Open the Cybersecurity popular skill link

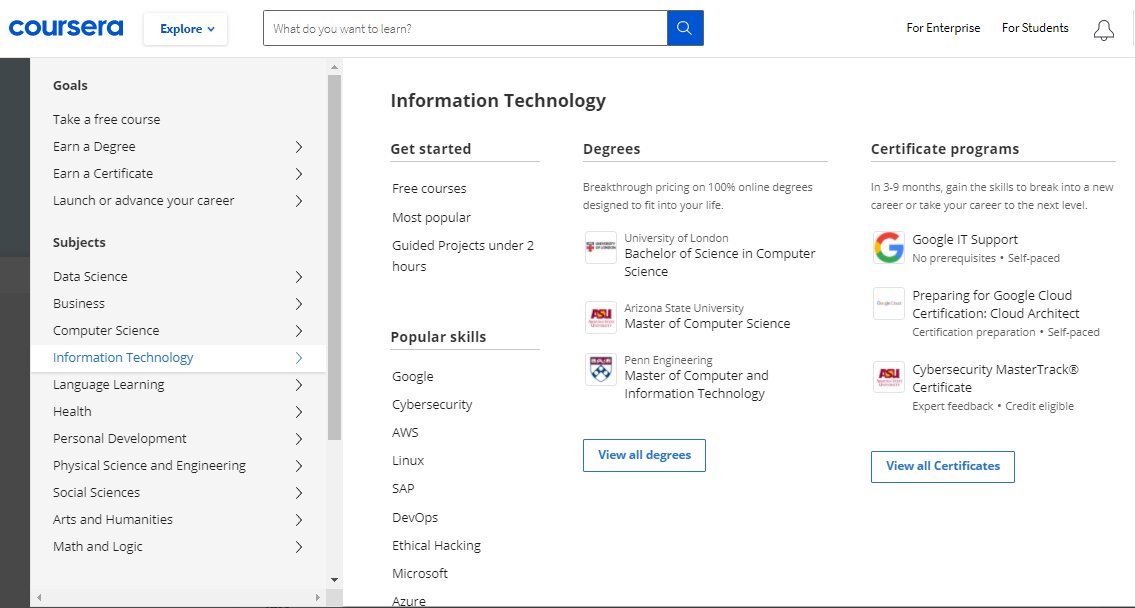pos(432,405)
